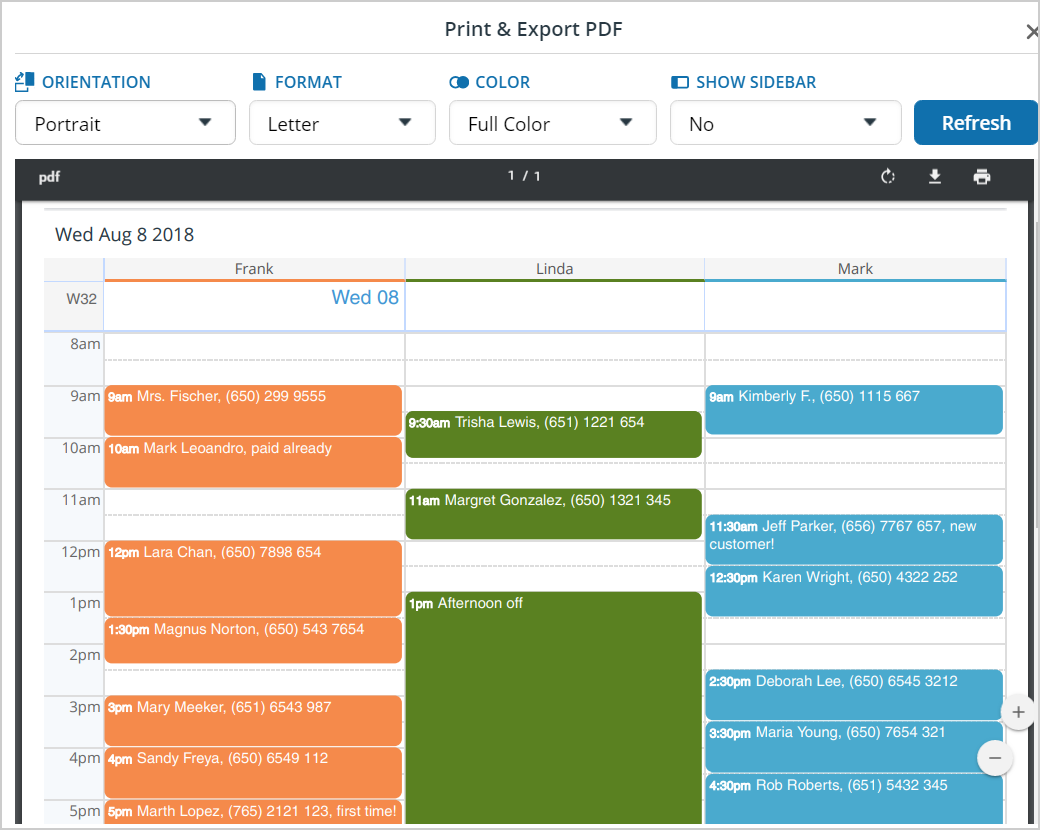Click the rotate page icon in PDF toolbar
The image size is (1040, 830).
[x=887, y=176]
